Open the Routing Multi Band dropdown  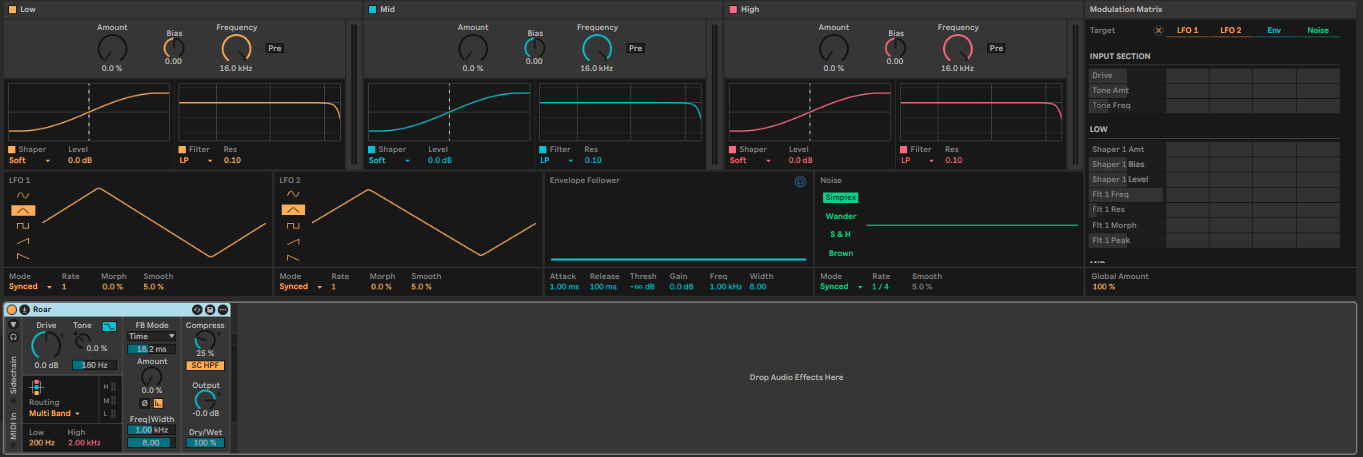tap(55, 413)
